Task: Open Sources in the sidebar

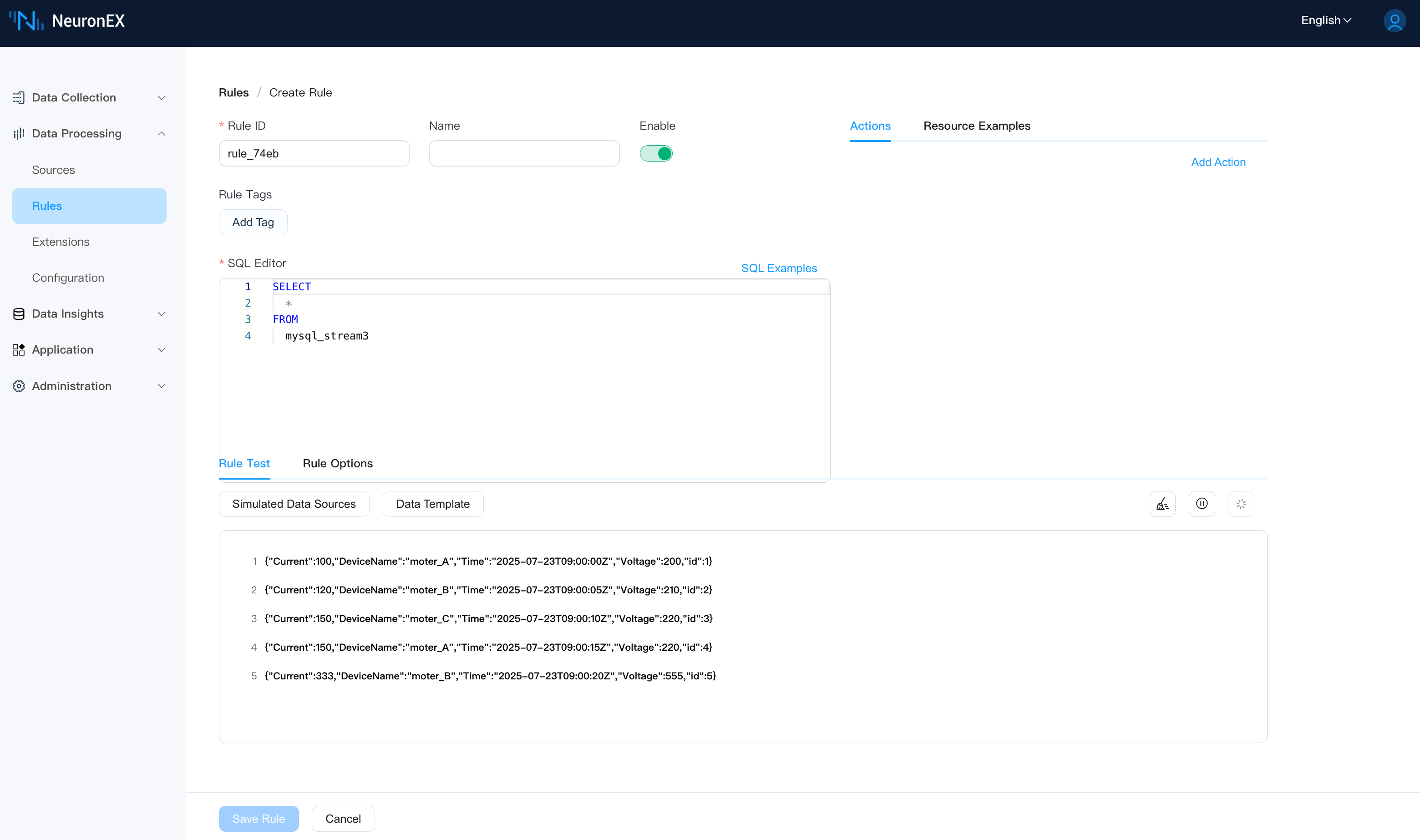Action: tap(53, 170)
